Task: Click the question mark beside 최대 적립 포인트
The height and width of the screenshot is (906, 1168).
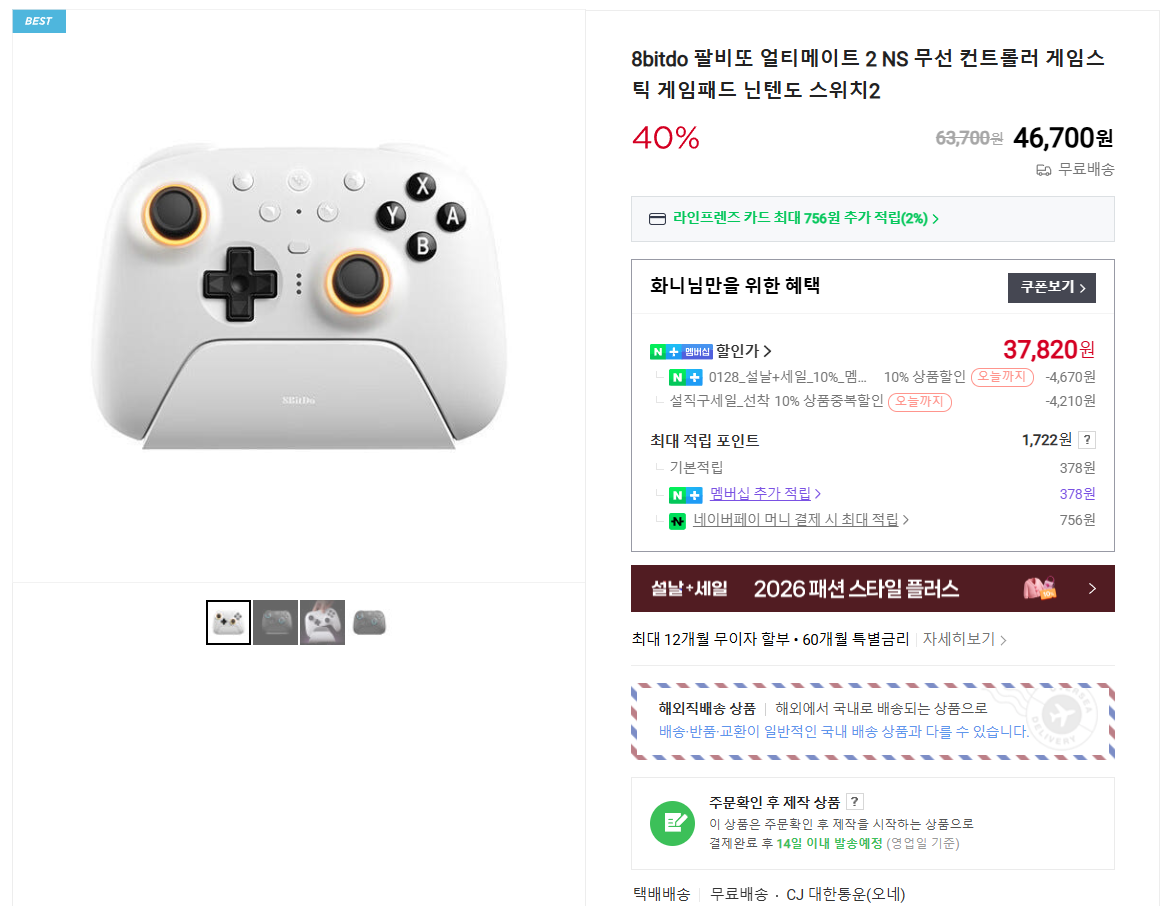Action: (x=1087, y=440)
